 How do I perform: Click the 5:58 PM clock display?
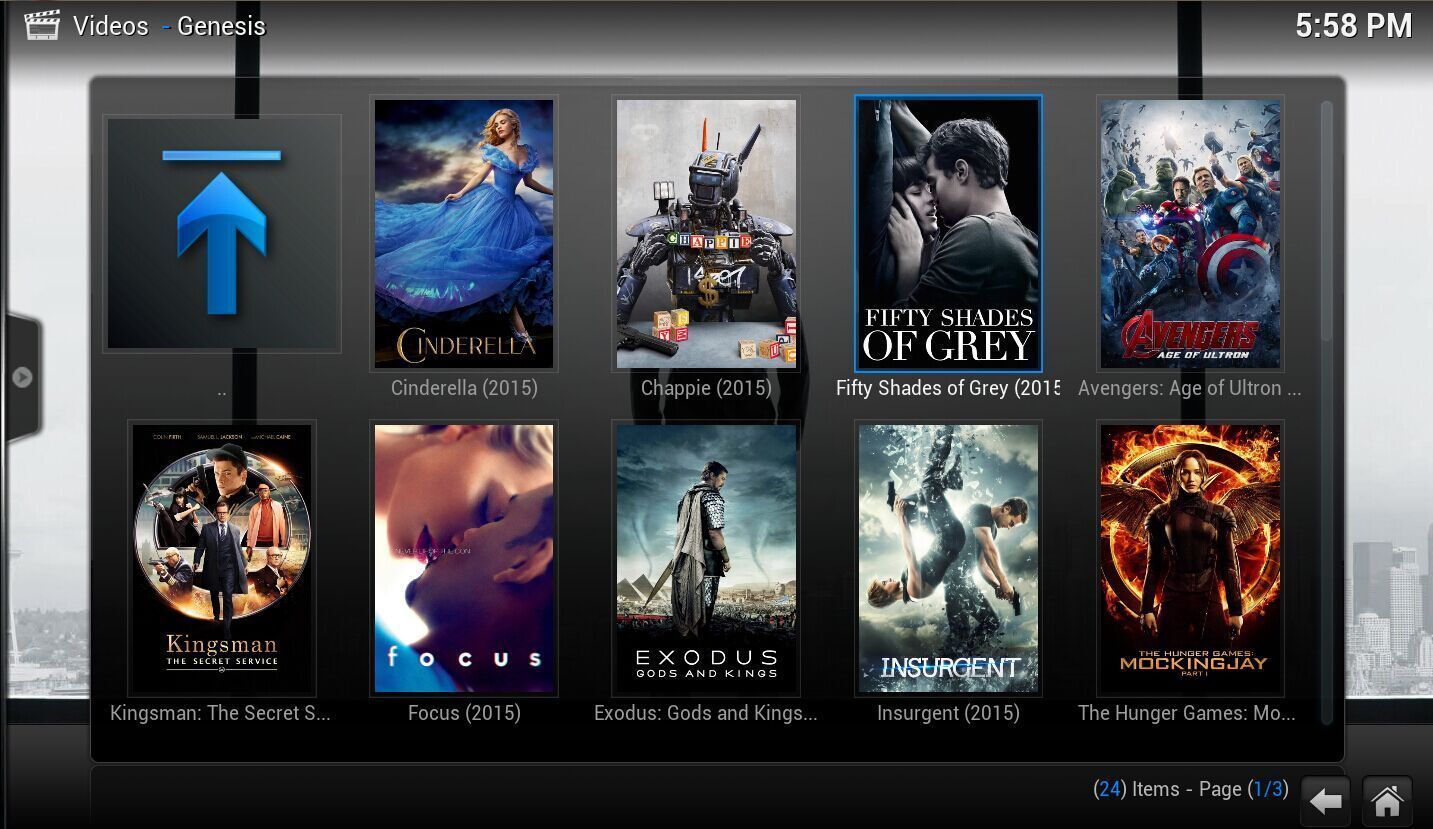(x=1353, y=26)
